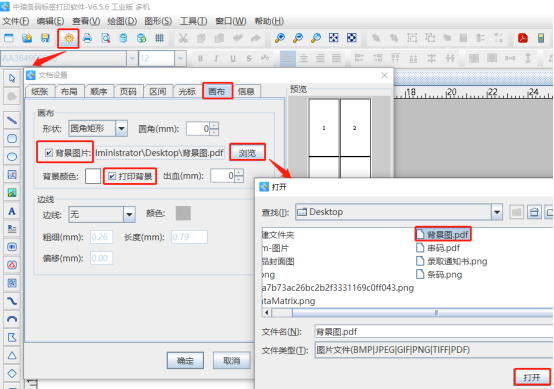Click the print icon in toolbar
The width and height of the screenshot is (554, 389).
pyautogui.click(x=87, y=38)
